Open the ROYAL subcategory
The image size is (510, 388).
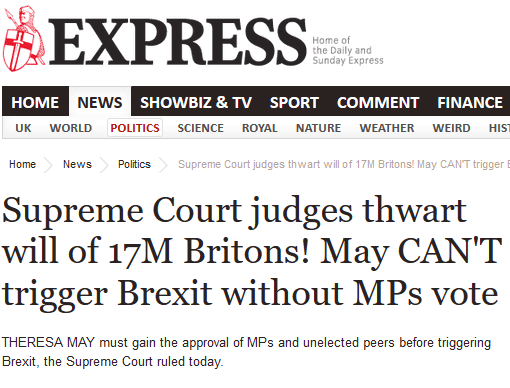[260, 128]
